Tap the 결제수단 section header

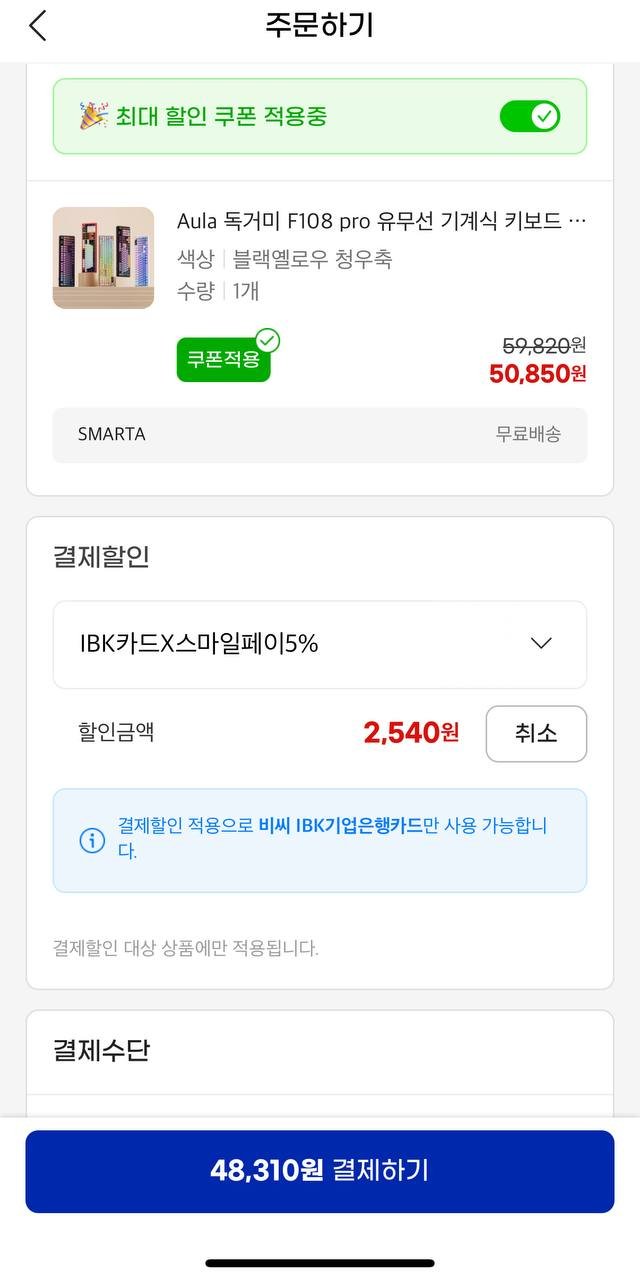101,1050
